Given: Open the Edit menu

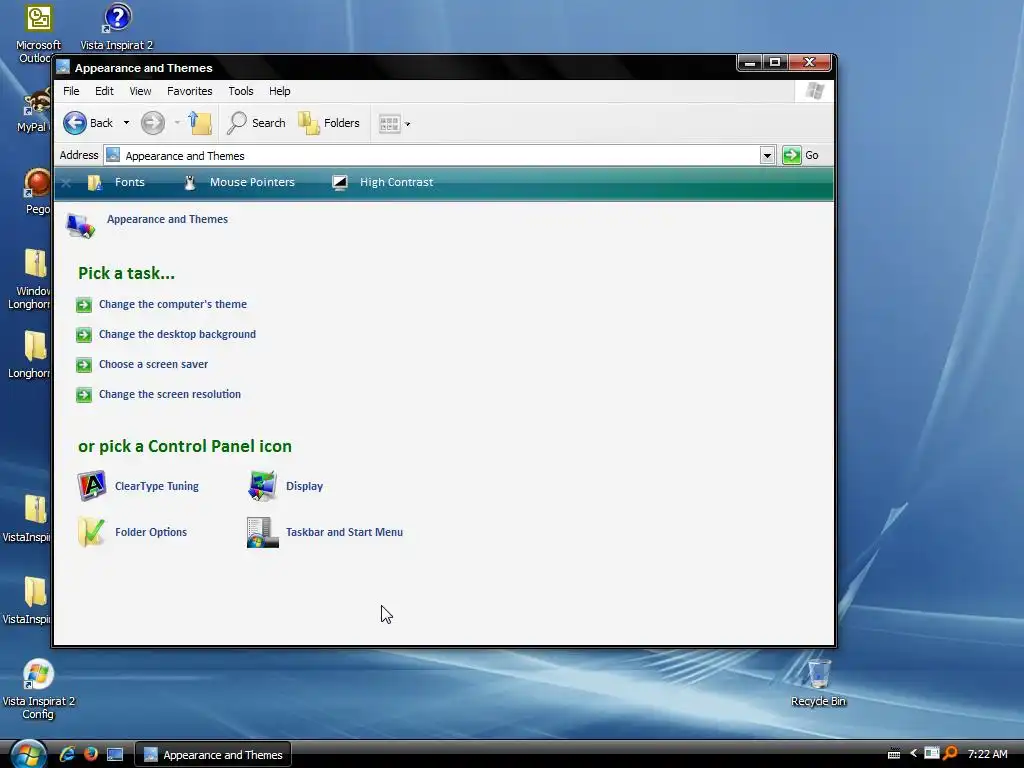Looking at the screenshot, I should pos(104,91).
